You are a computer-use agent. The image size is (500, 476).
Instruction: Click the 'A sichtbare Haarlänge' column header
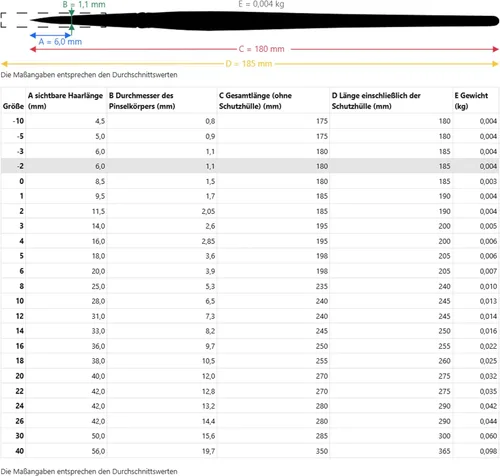coord(66,101)
